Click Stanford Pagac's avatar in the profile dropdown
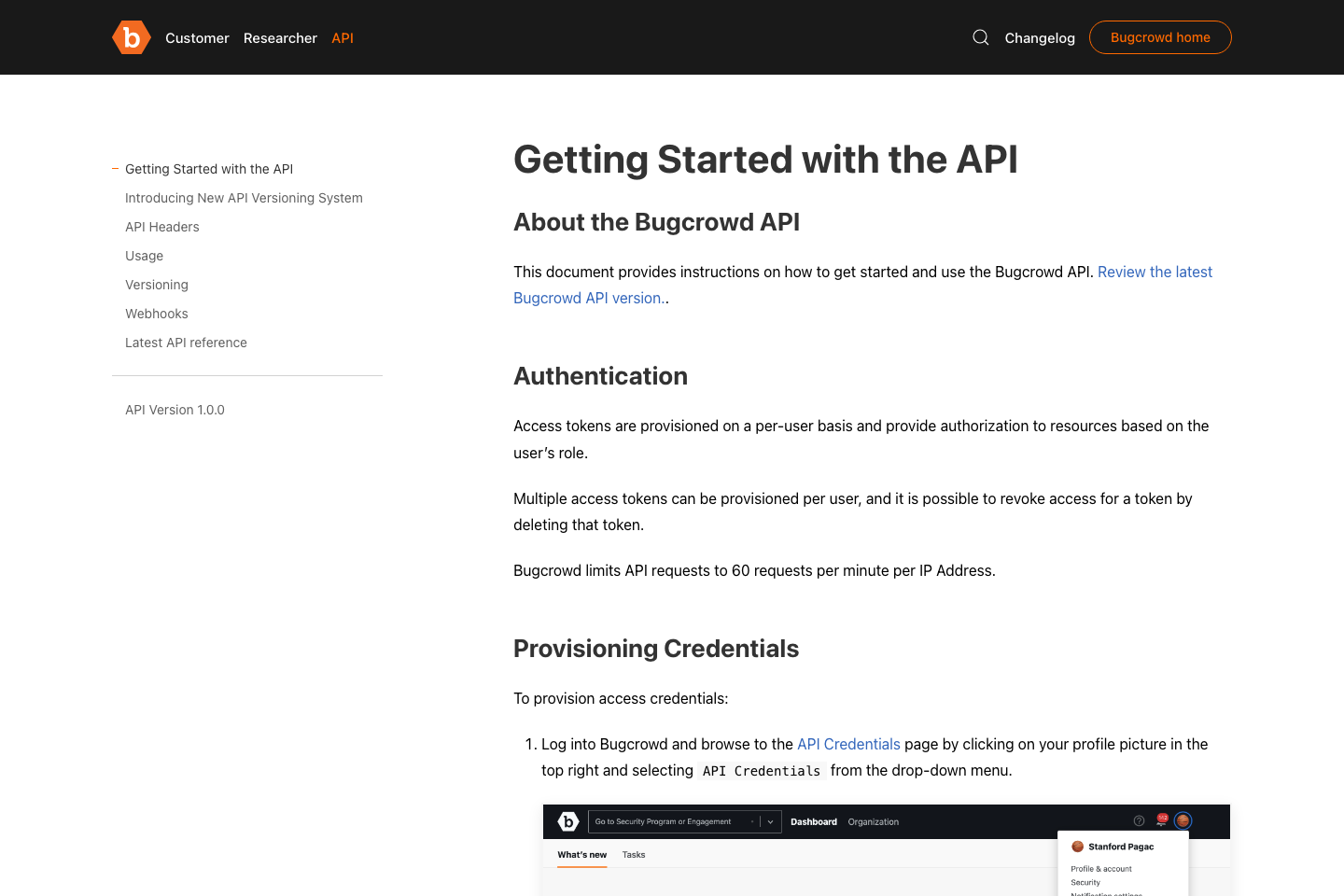The height and width of the screenshot is (896, 1344). pos(1078,847)
